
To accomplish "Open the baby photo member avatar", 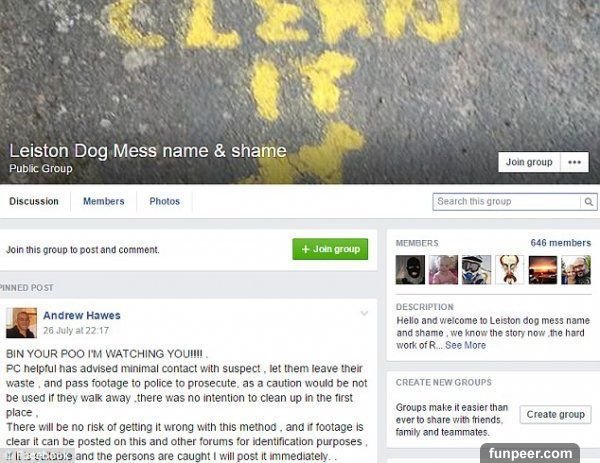I will tap(443, 270).
